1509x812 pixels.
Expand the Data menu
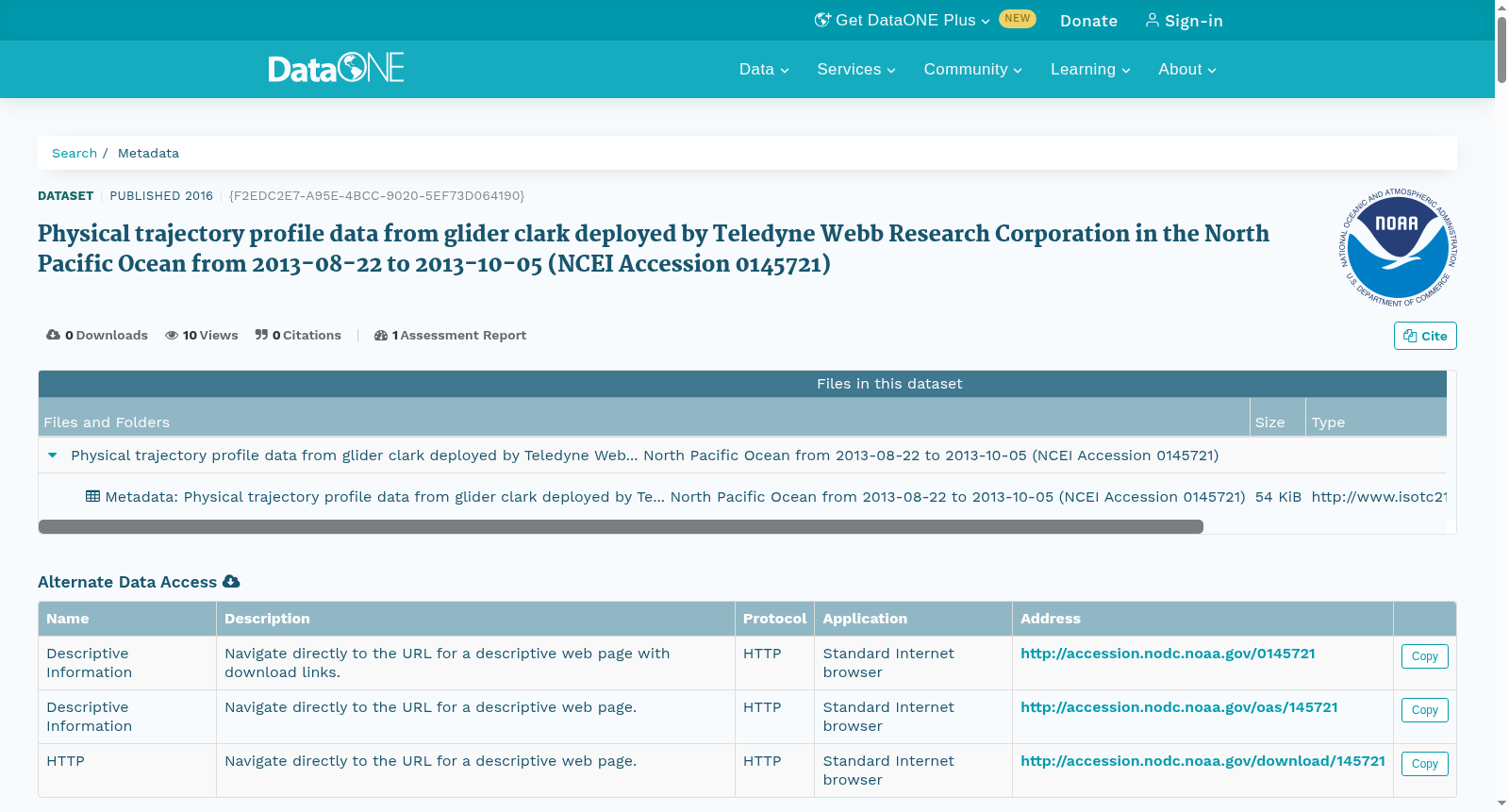(x=764, y=69)
